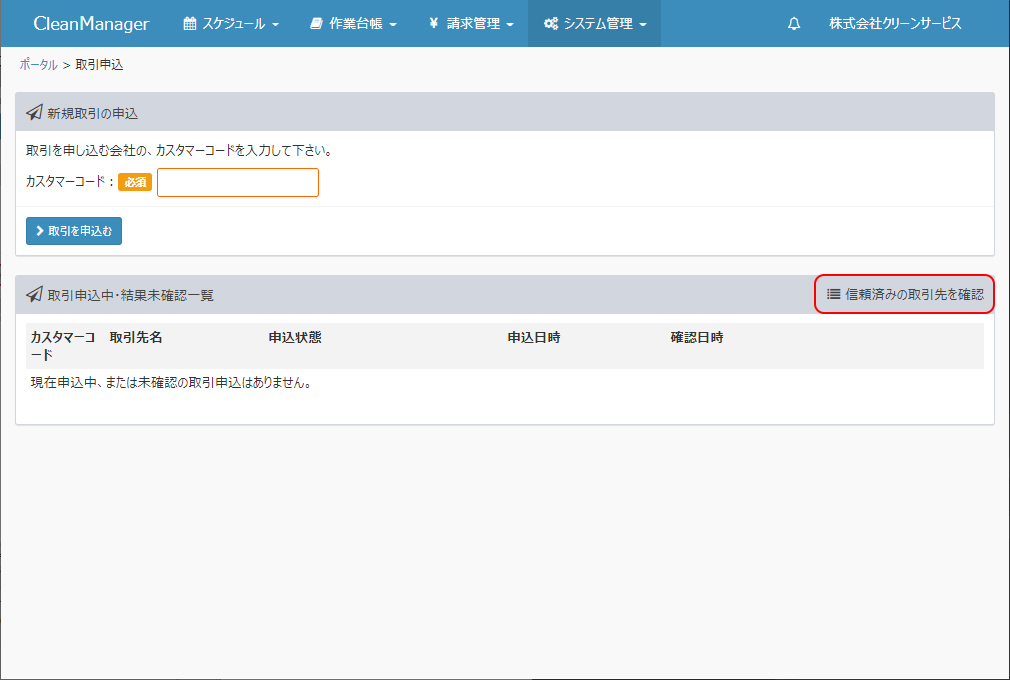Open the 株式会社クリーンサービス account menu
The image size is (1010, 680).
click(895, 24)
